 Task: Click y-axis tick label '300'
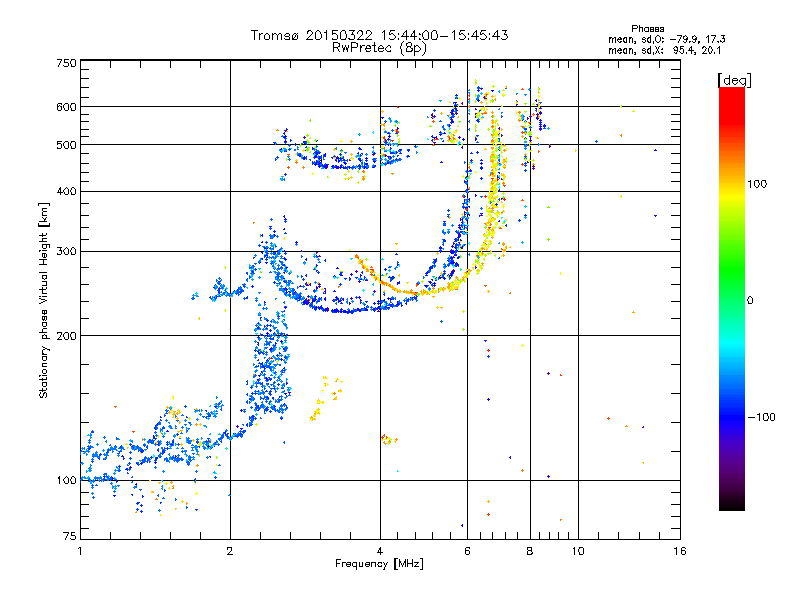[67, 251]
